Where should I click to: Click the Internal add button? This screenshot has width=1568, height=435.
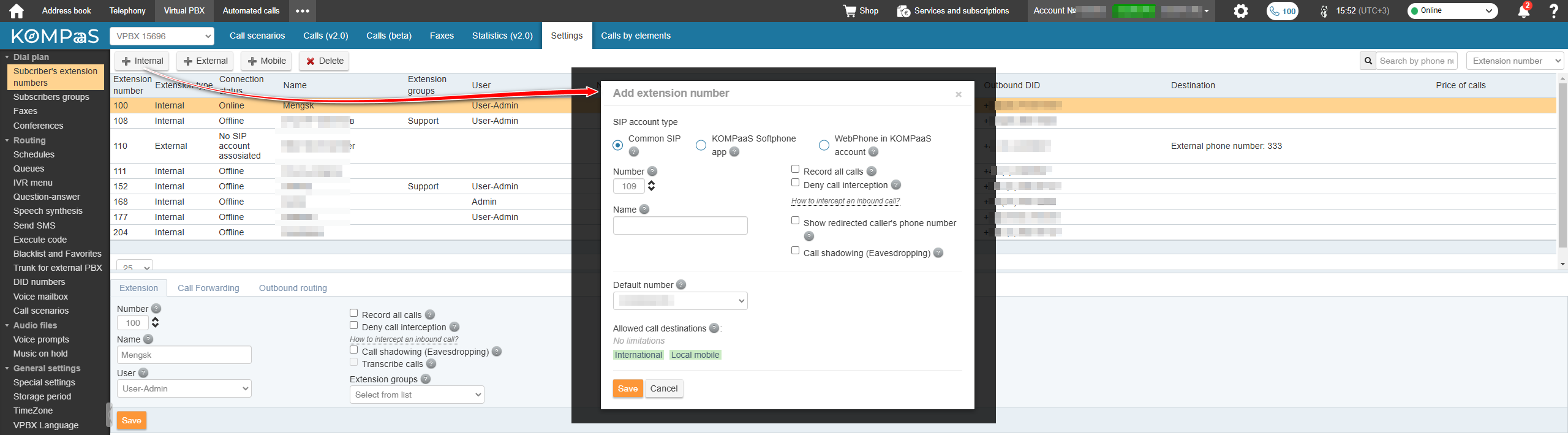[142, 61]
